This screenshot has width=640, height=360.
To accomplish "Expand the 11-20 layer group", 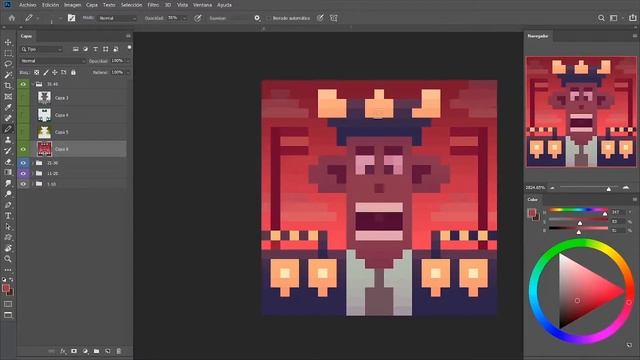I will (x=33, y=173).
